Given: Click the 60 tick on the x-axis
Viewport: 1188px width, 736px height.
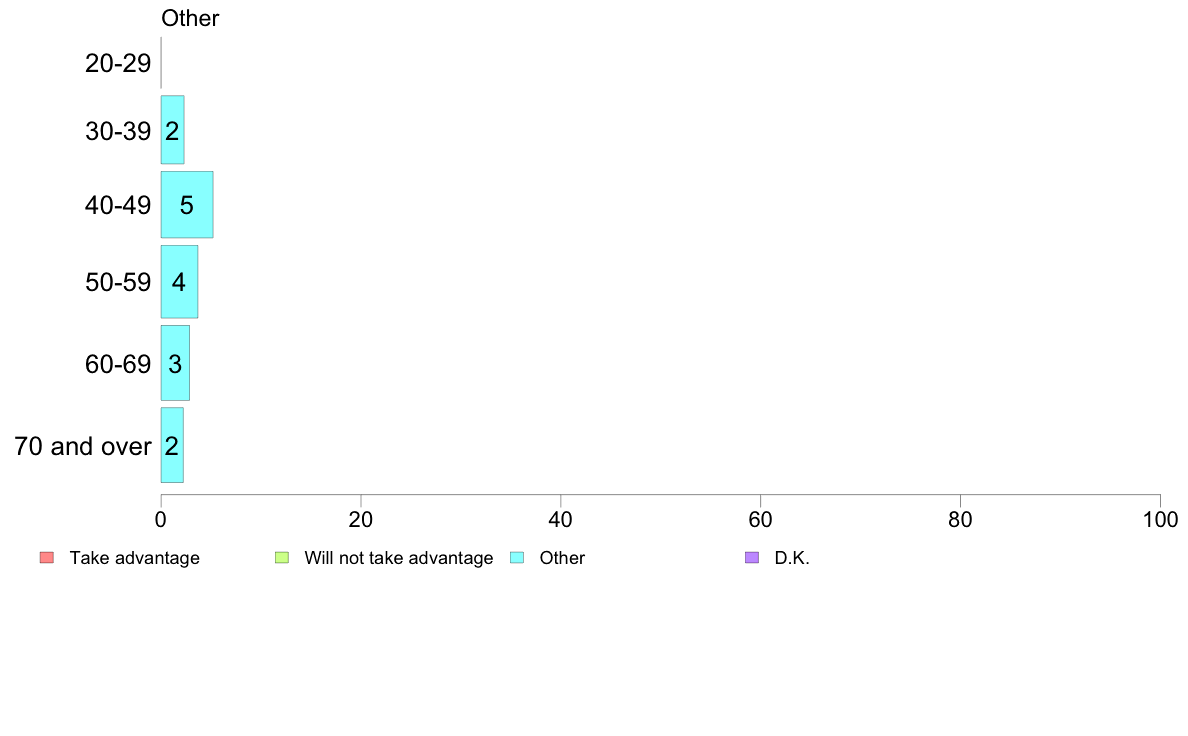Looking at the screenshot, I should pyautogui.click(x=760, y=519).
